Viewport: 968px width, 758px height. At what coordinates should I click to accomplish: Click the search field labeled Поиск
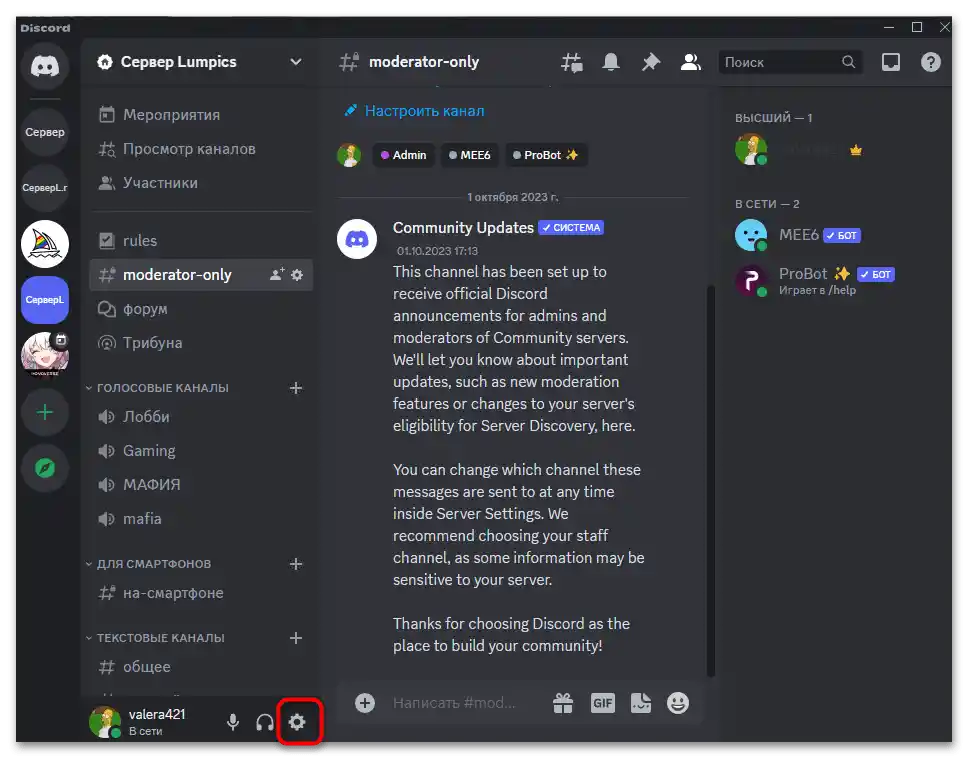(790, 62)
